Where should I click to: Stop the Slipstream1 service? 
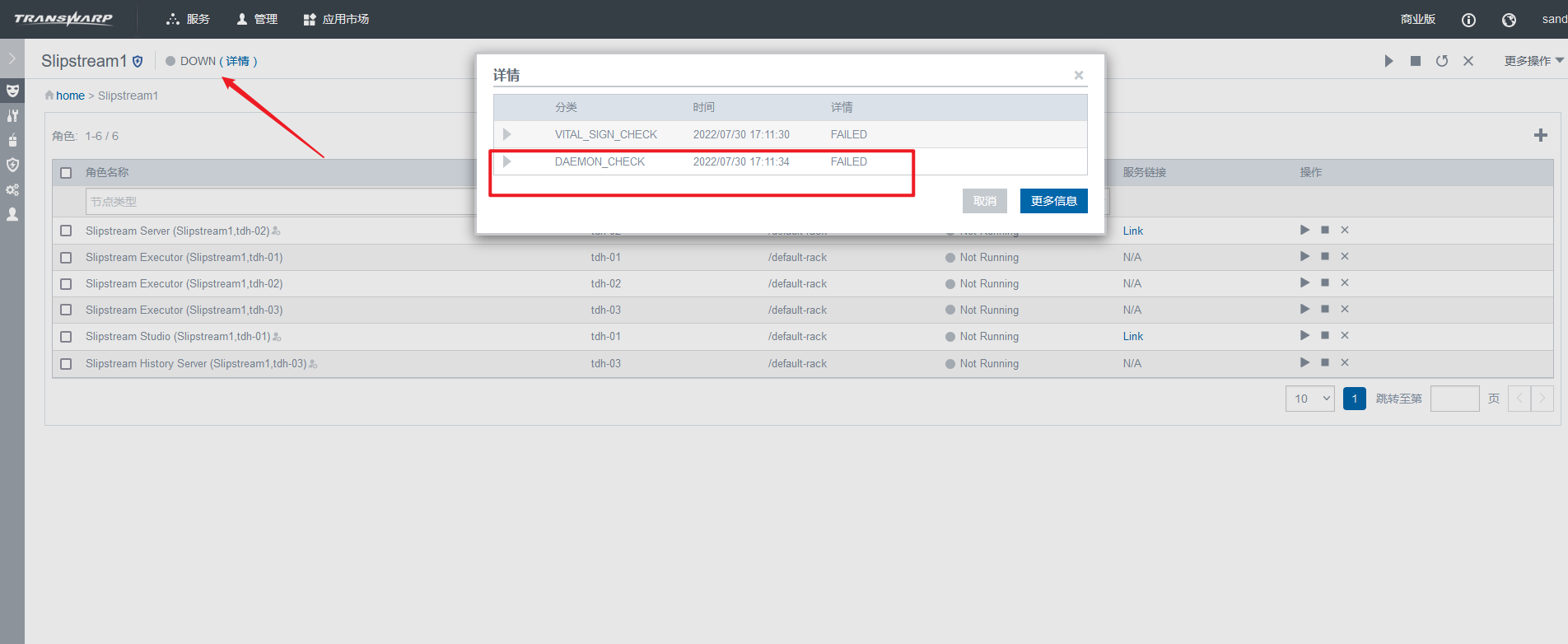pyautogui.click(x=1416, y=61)
